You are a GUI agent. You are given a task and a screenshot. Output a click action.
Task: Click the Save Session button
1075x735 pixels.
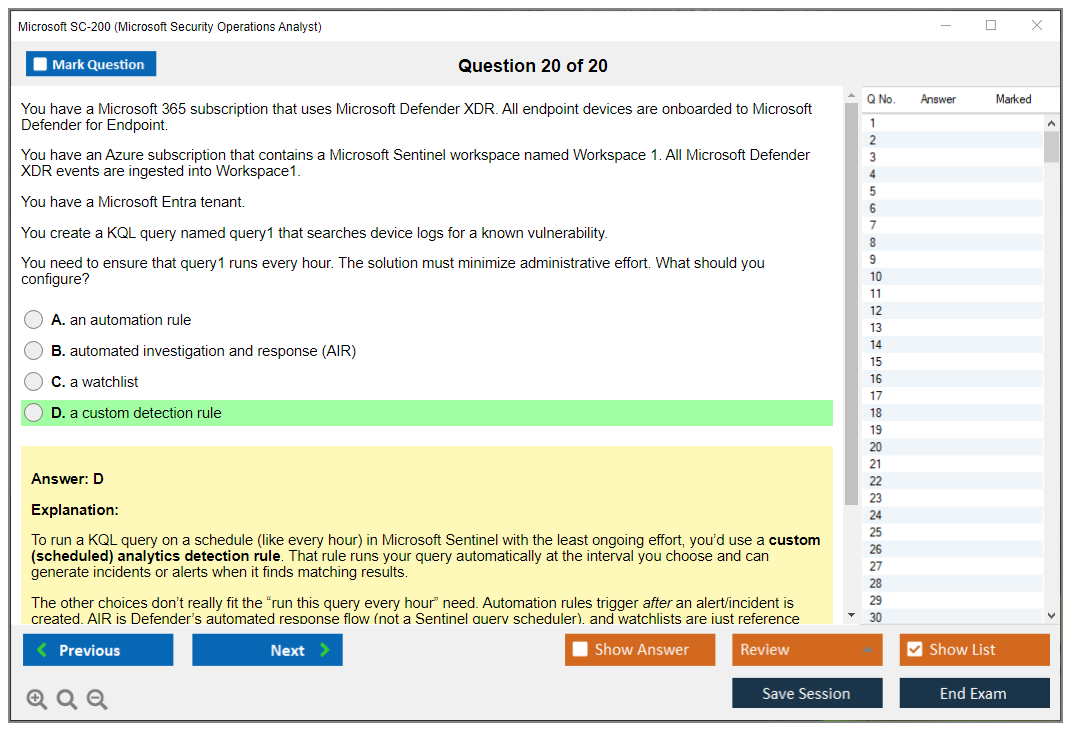coord(806,693)
